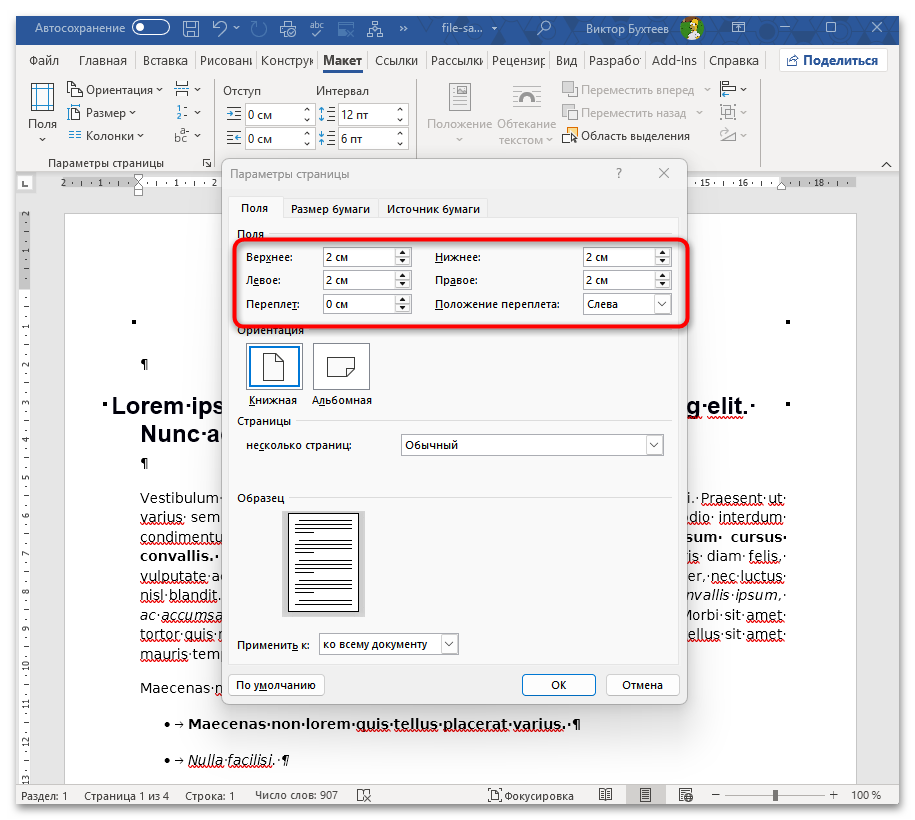
Task: Click the ribbon display options icon
Action: pyautogui.click(x=738, y=27)
